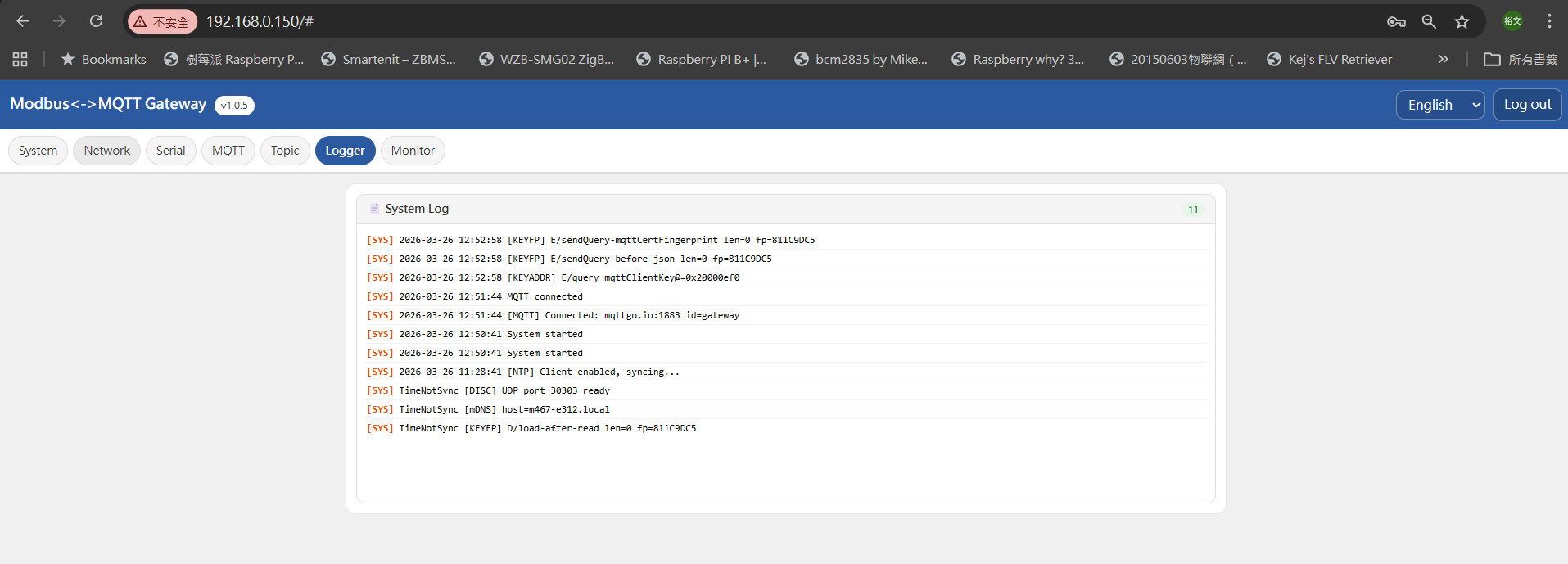Click the not-secure warning badge
1568x564 pixels.
tap(161, 22)
